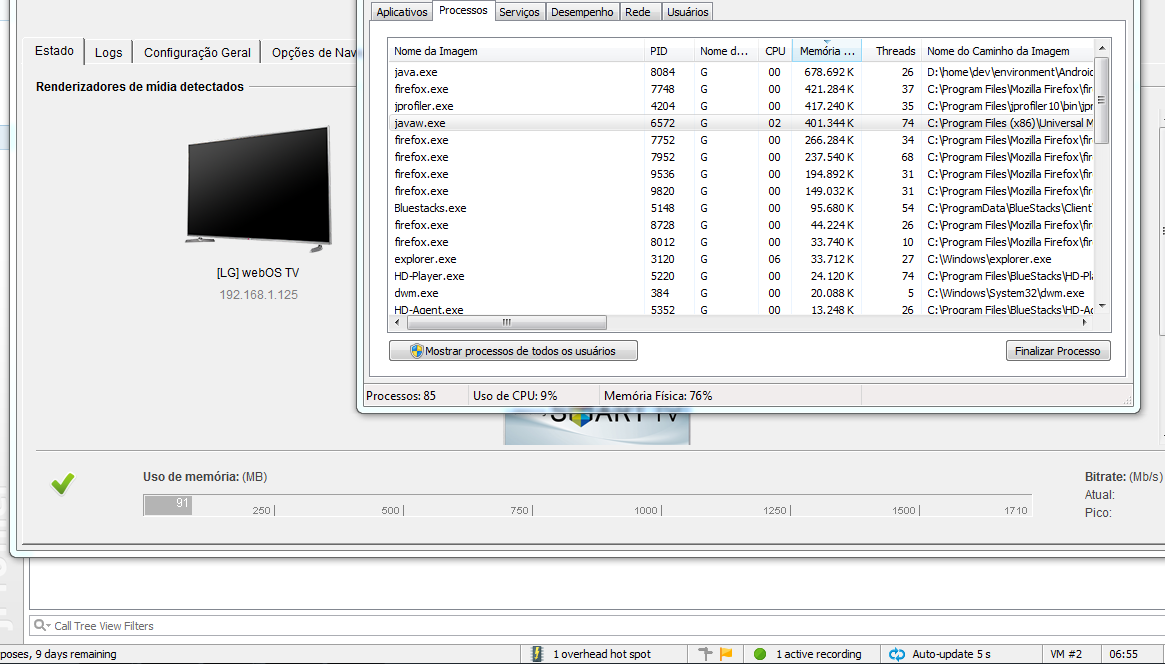Click the LG webOS TV thumbnail
Viewport: 1165px width, 664px height.
pos(258,189)
